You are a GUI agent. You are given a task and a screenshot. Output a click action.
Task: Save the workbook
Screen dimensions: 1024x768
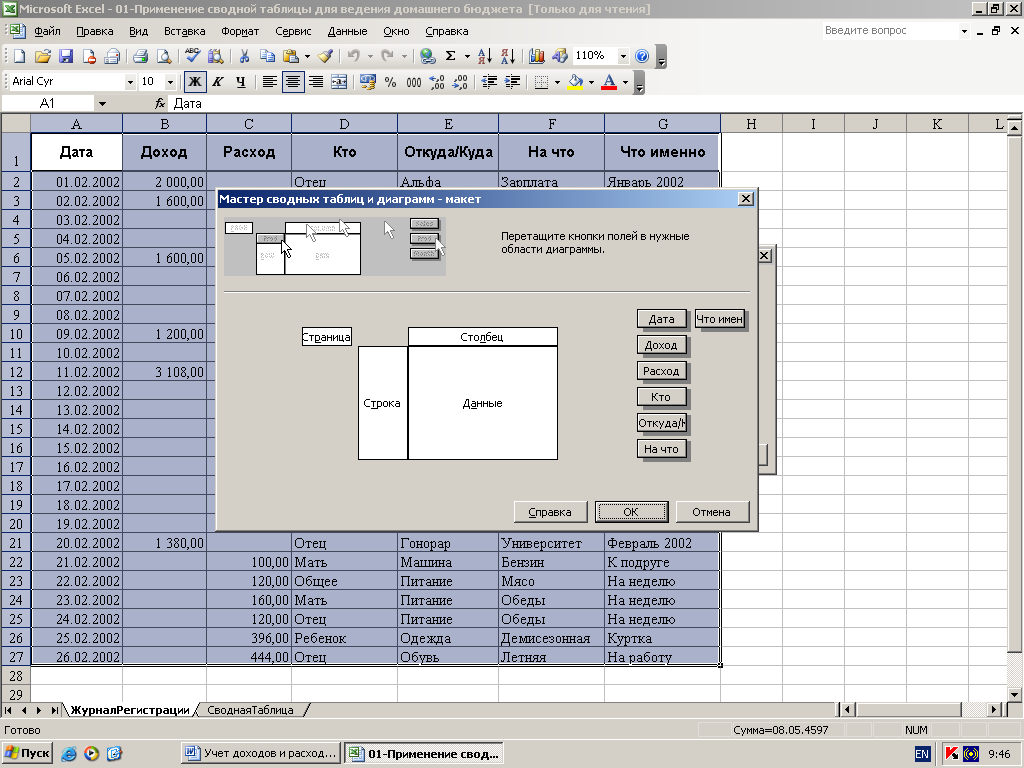click(x=66, y=56)
